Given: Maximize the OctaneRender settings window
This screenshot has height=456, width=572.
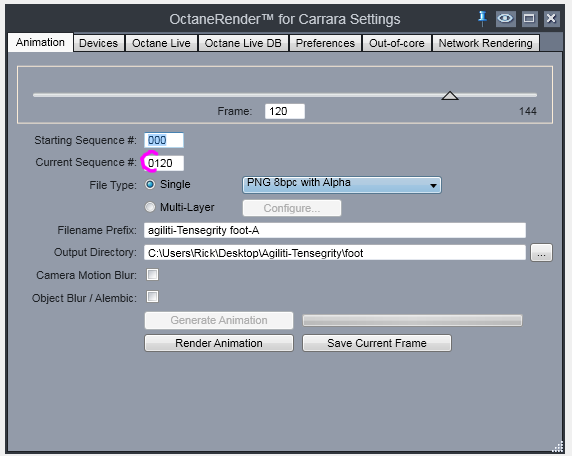Looking at the screenshot, I should [529, 18].
